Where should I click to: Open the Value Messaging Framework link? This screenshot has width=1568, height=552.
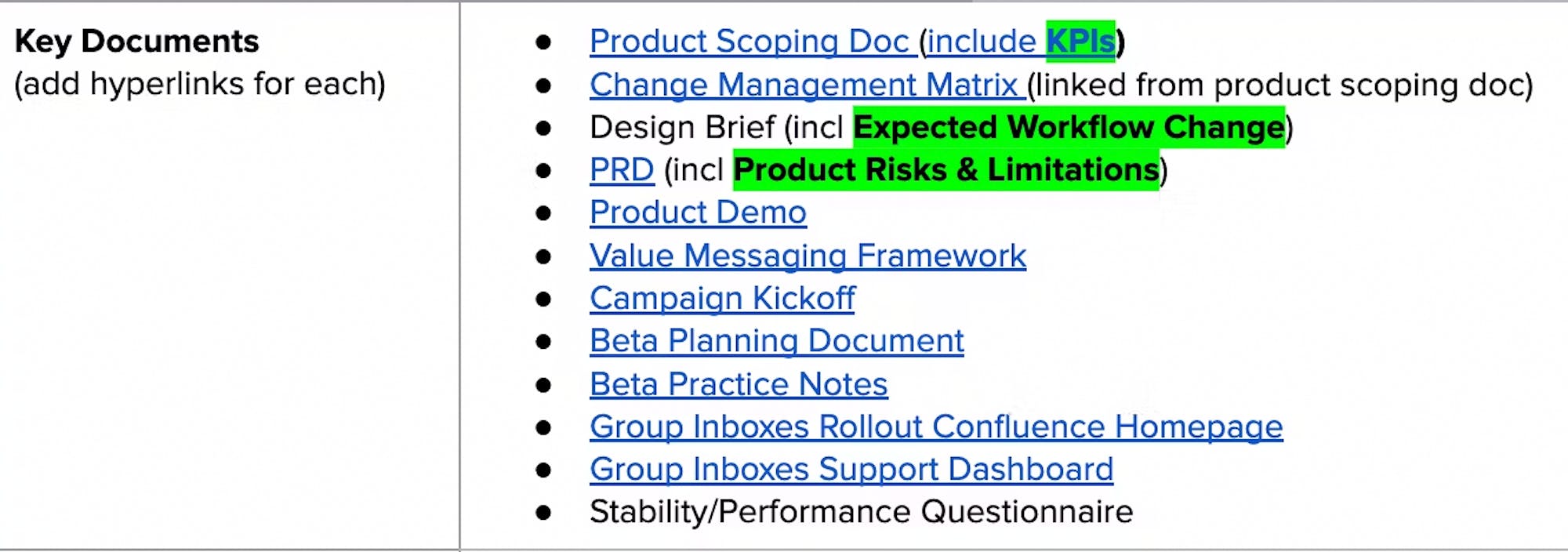[808, 256]
